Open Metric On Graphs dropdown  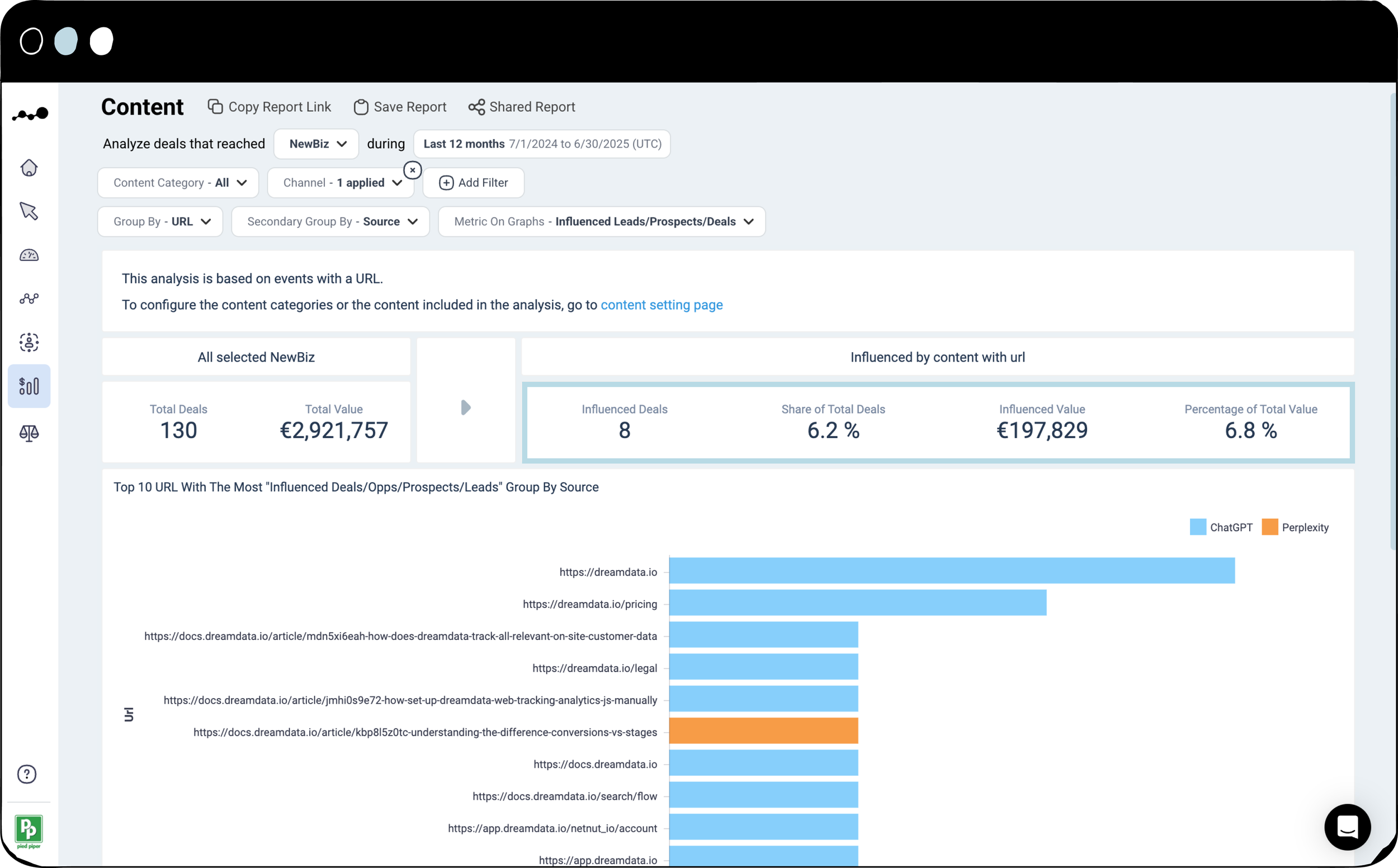pyautogui.click(x=602, y=221)
